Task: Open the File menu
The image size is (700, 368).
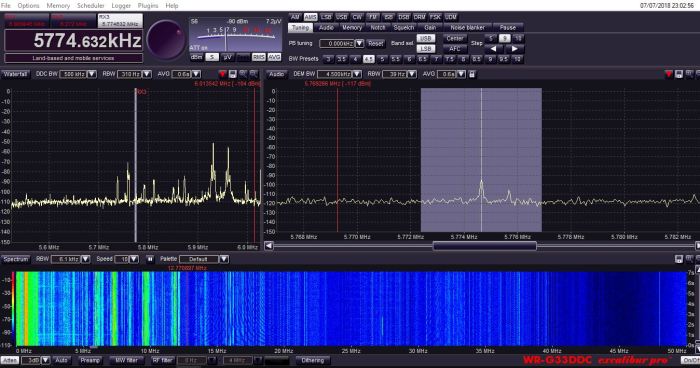Action: (6, 6)
